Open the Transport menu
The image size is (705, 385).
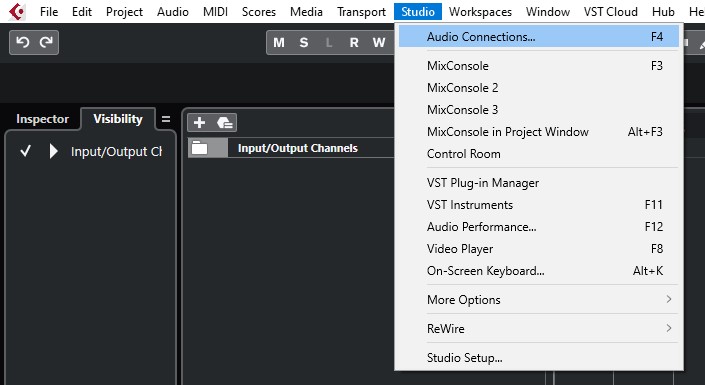coord(361,12)
